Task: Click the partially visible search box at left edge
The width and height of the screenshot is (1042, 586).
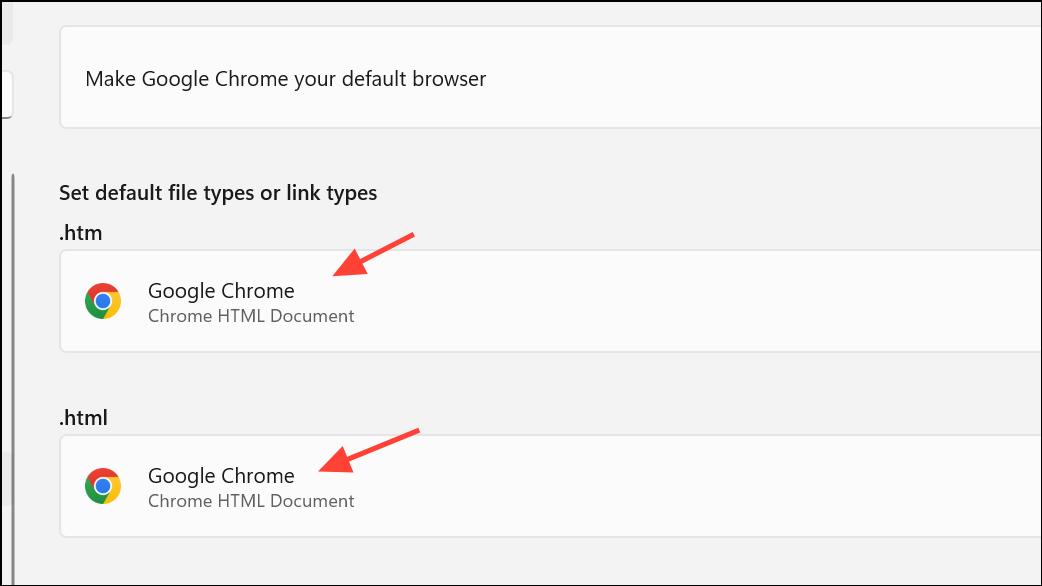Action: 6,95
